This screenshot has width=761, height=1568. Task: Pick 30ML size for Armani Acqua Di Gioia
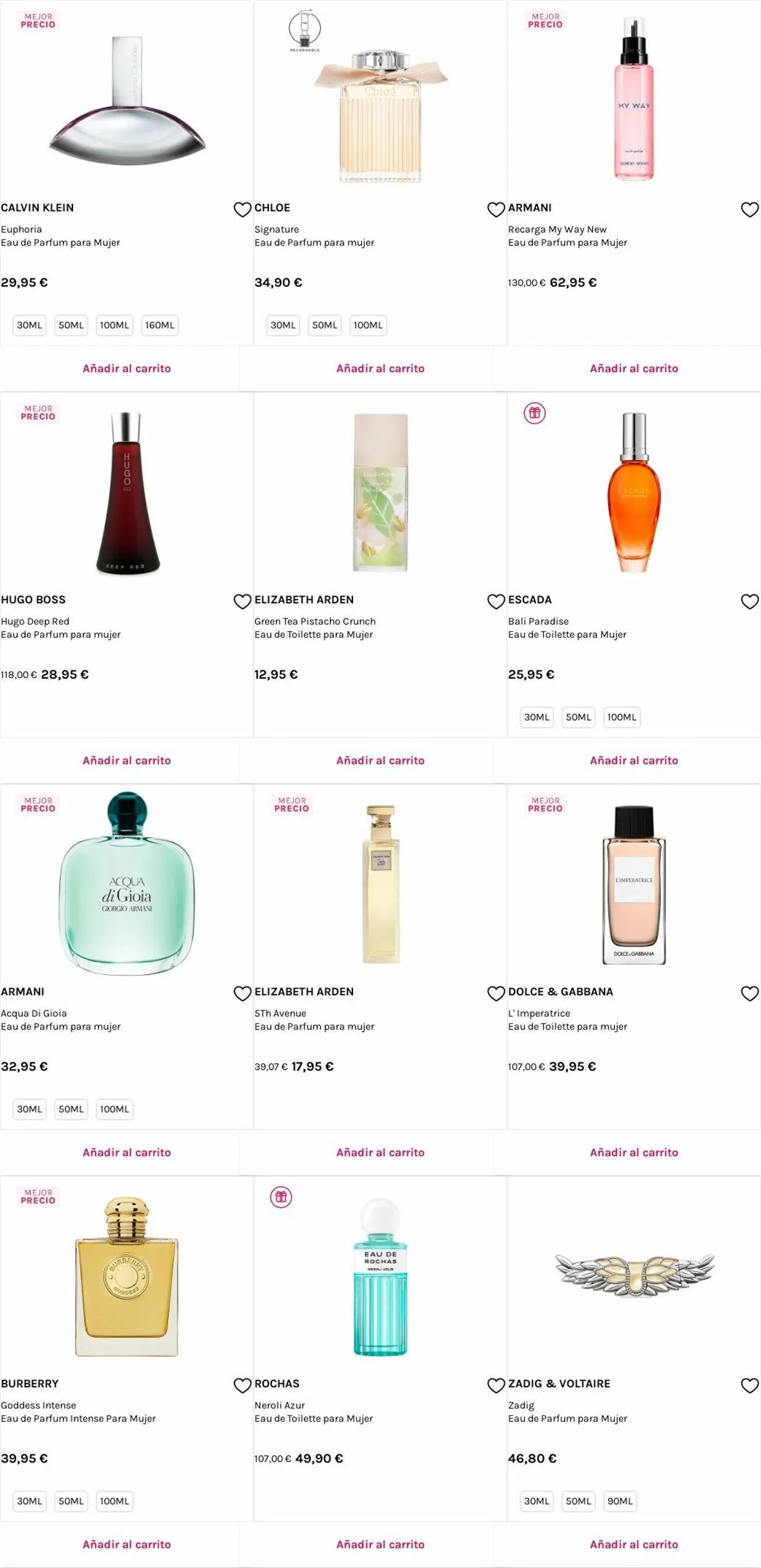29,1109
